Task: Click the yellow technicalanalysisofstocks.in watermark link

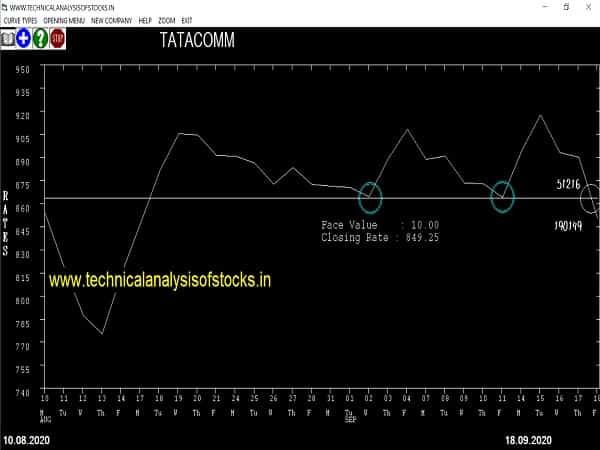Action: [x=160, y=282]
